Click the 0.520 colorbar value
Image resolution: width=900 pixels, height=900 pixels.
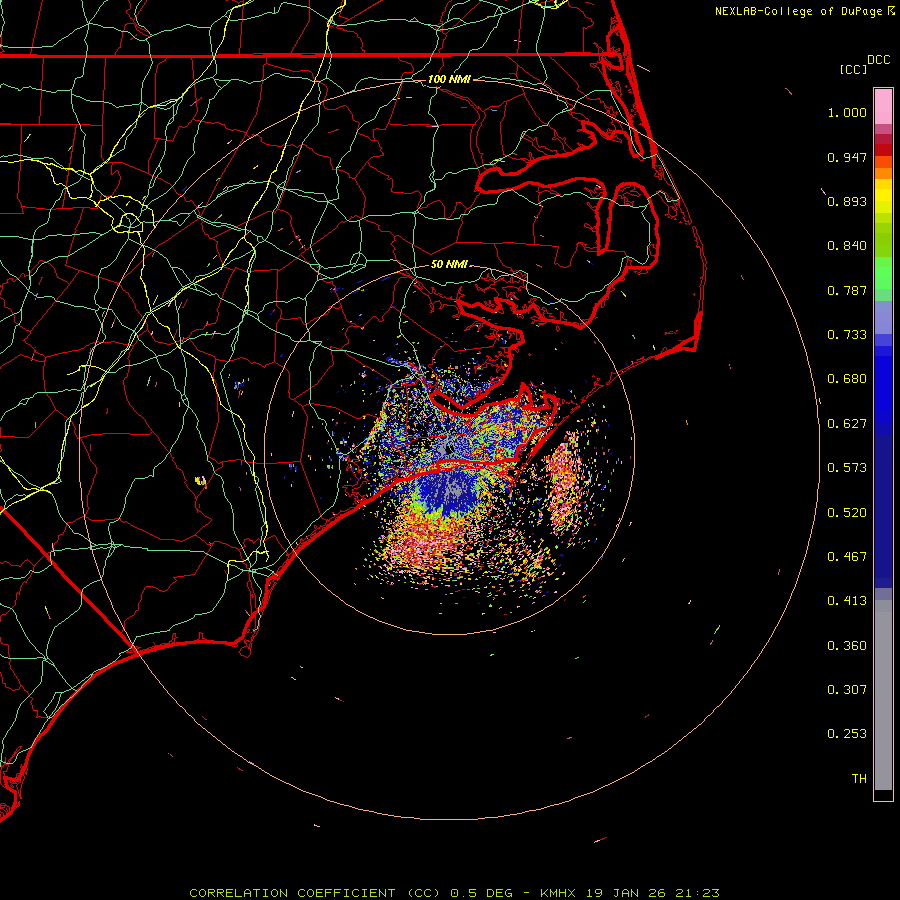tap(847, 513)
